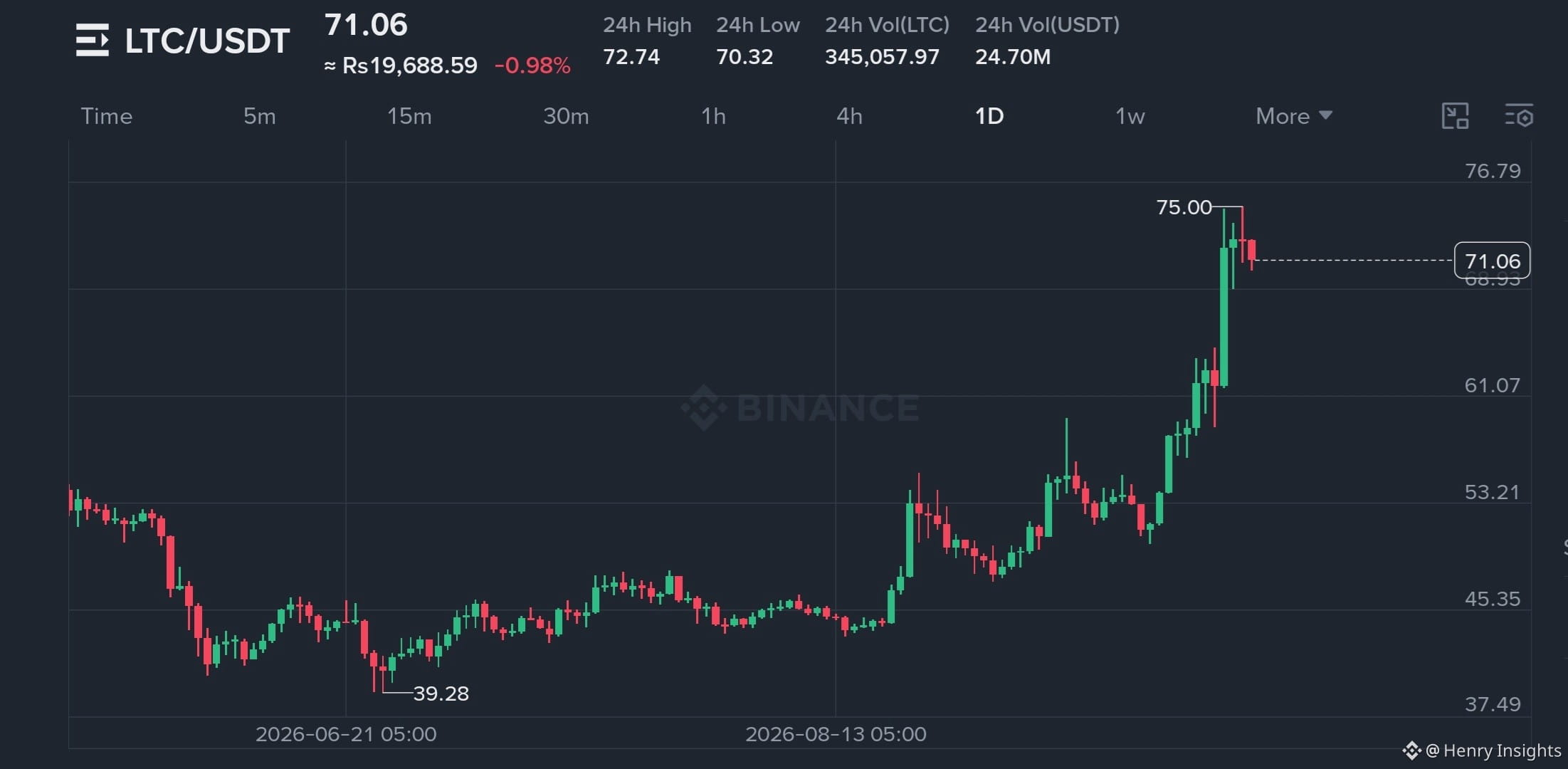Open the trading pair list menu icon

tap(93, 40)
